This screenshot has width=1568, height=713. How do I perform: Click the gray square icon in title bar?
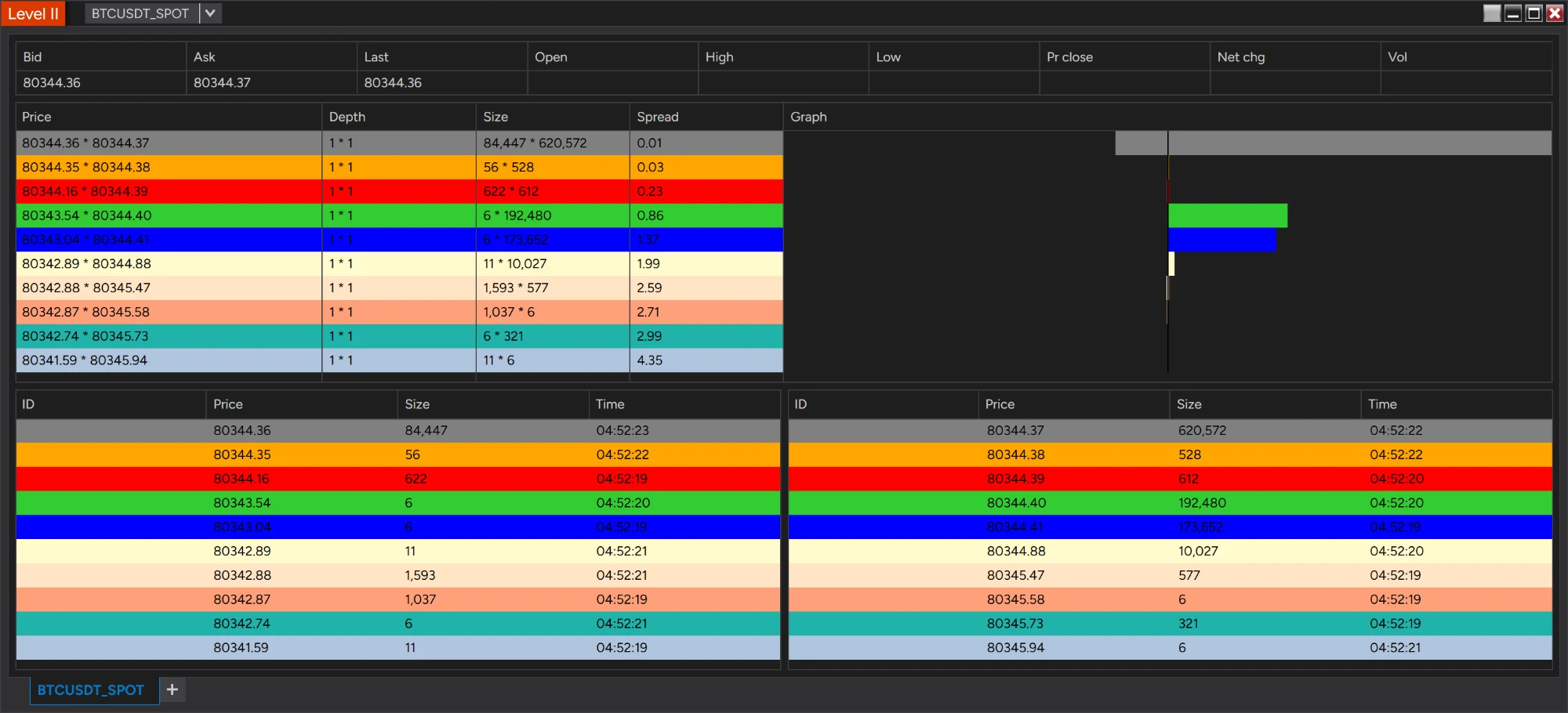pos(1492,13)
